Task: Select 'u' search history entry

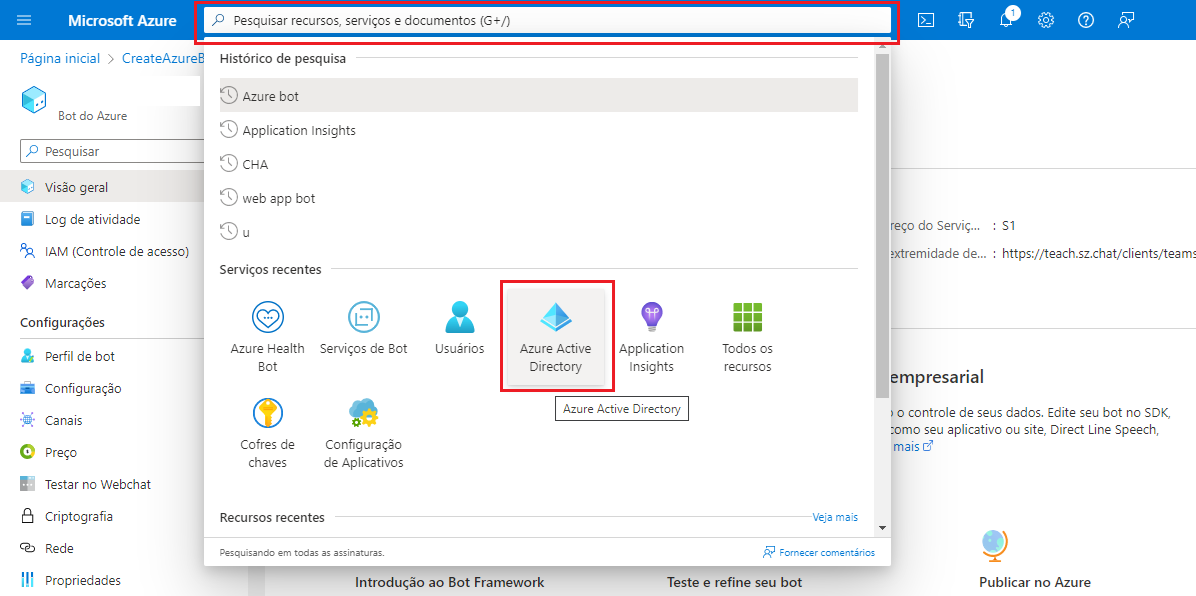Action: (x=539, y=232)
